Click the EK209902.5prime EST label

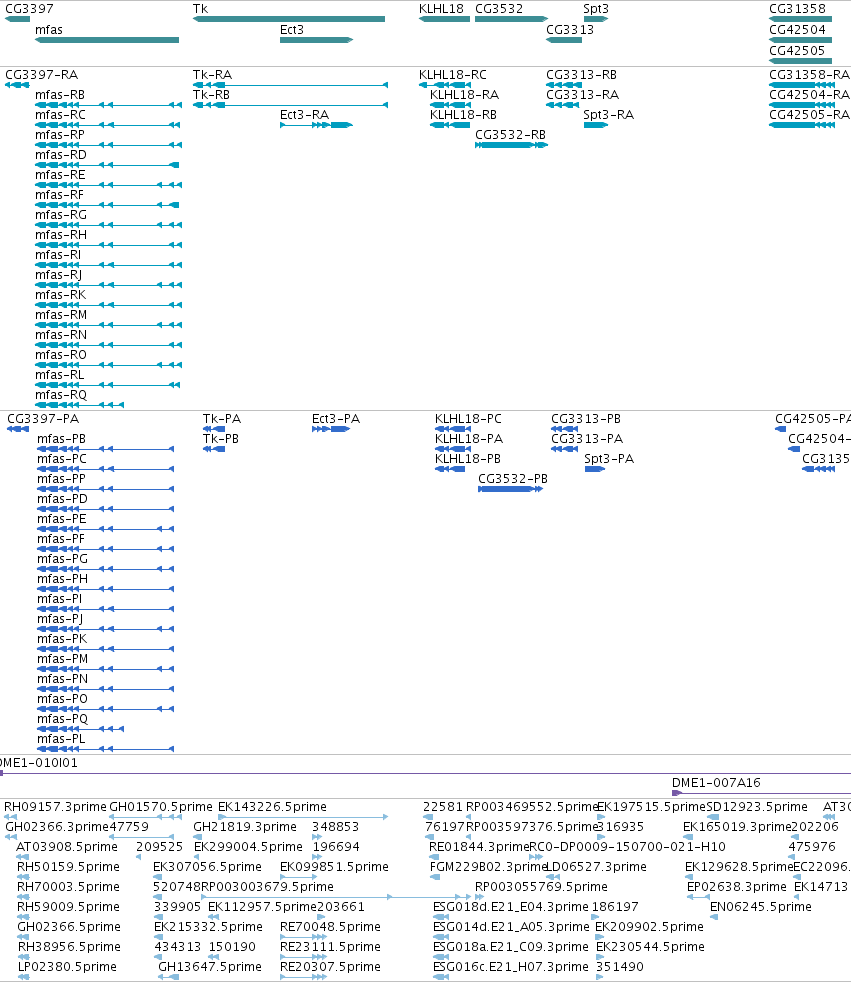[x=649, y=926]
